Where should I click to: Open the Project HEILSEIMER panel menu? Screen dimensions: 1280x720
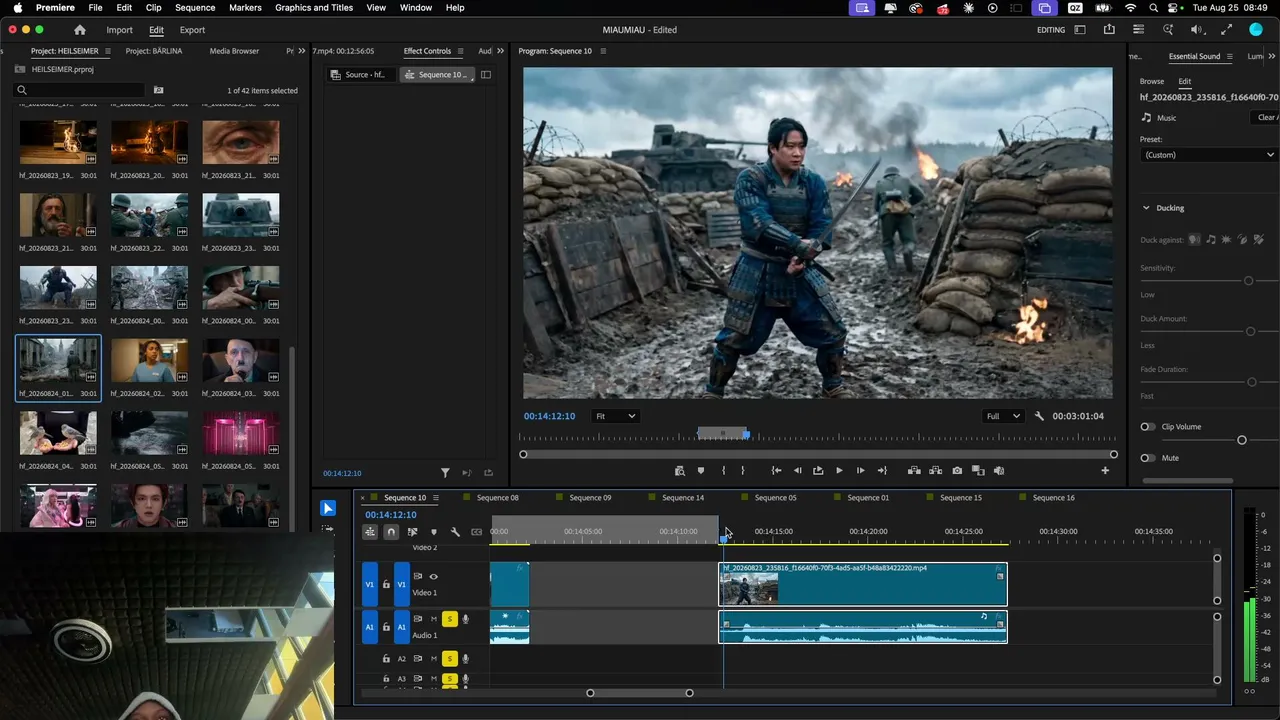pyautogui.click(x=109, y=51)
